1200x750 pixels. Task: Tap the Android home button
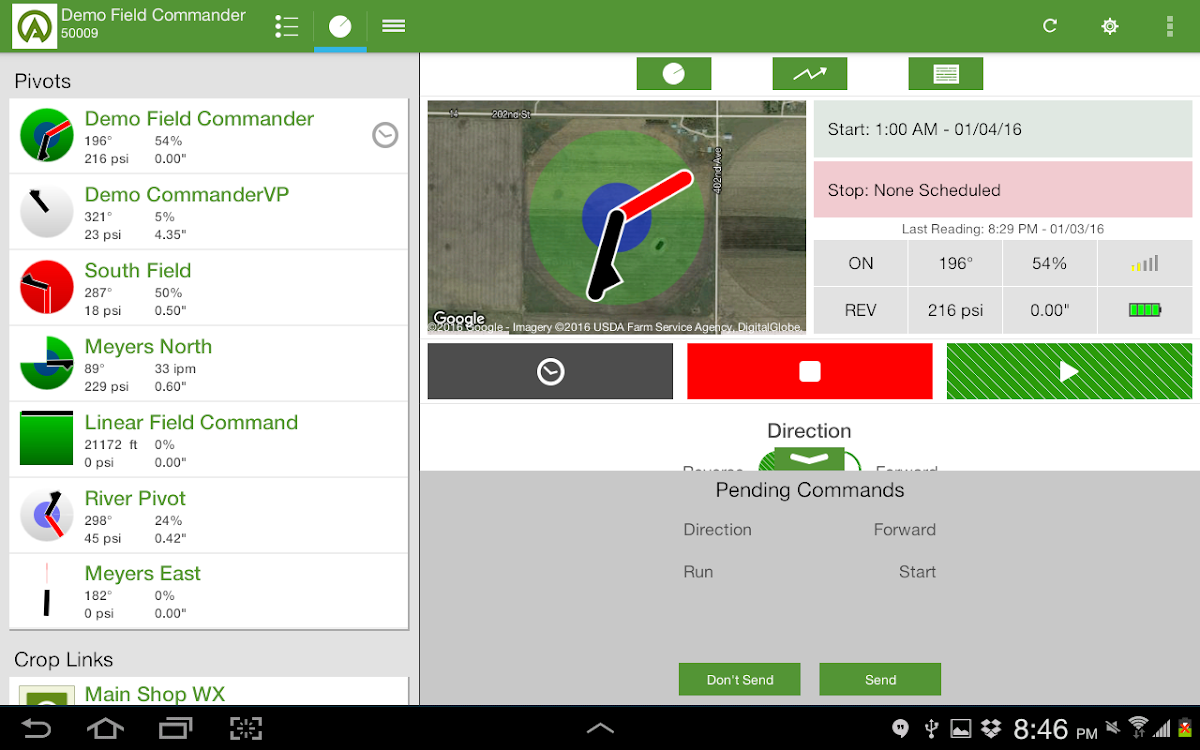click(105, 728)
